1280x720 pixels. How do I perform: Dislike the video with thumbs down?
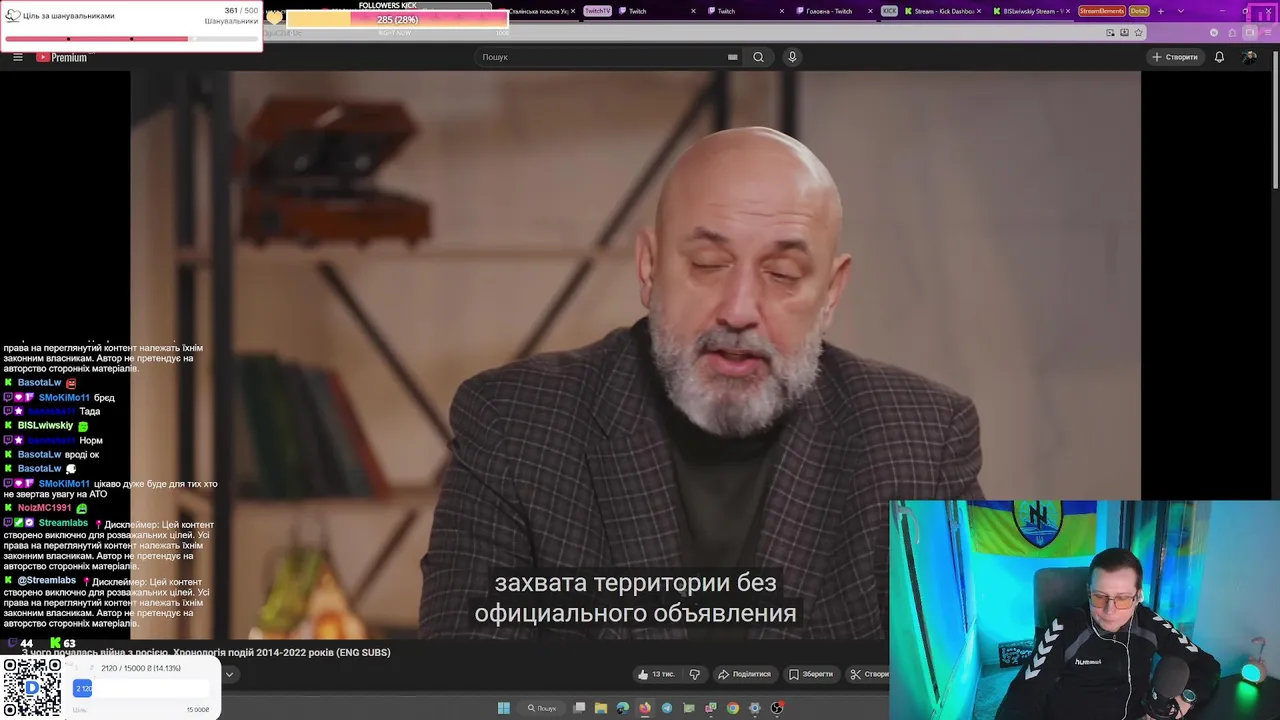tap(694, 674)
